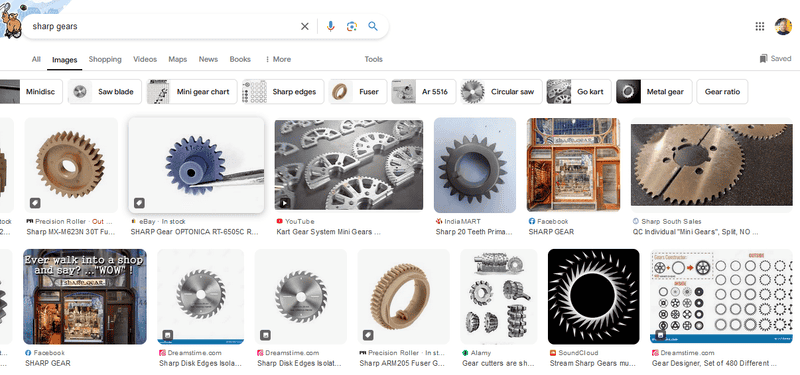This screenshot has height=375, width=800.
Task: Open Google Lens image search
Action: [352, 27]
